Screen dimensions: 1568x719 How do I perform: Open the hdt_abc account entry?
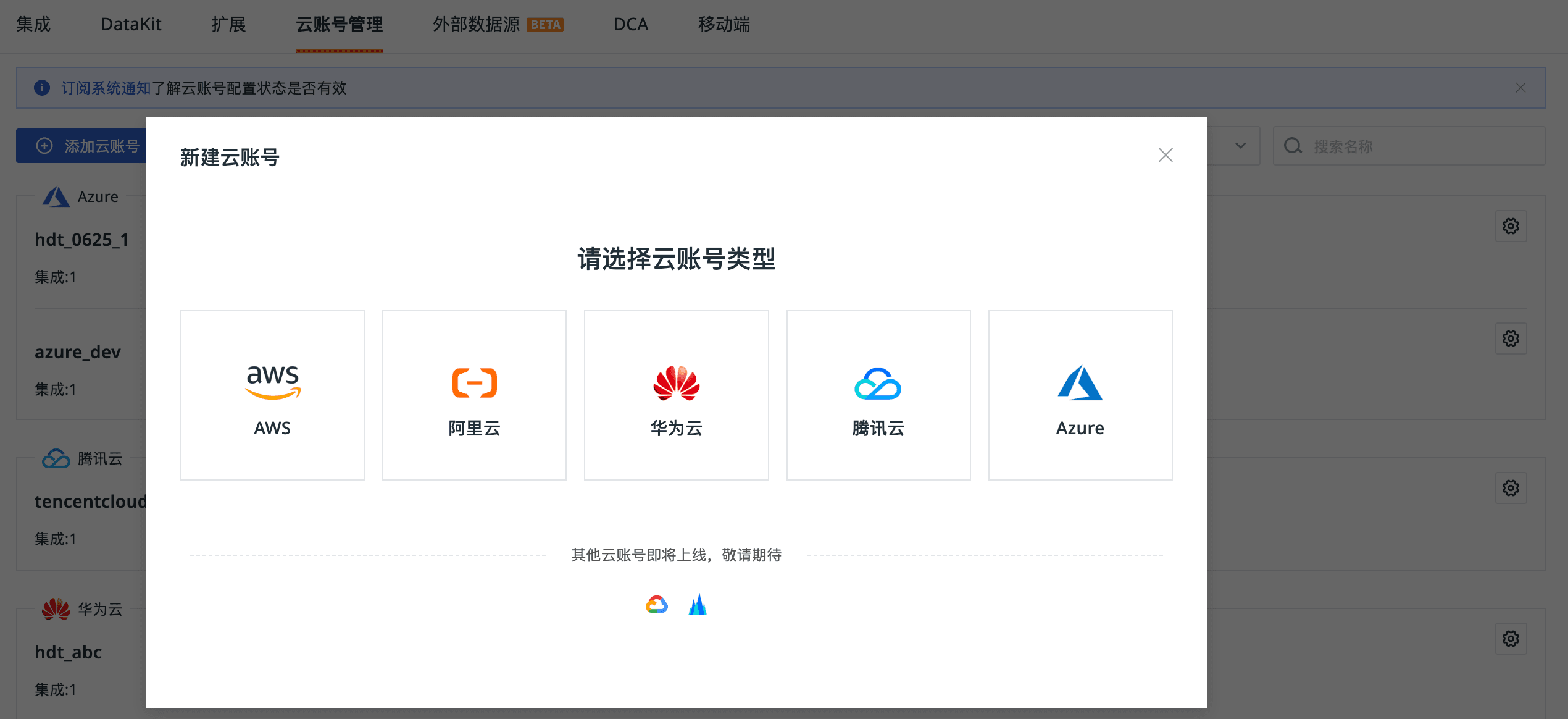[x=68, y=652]
